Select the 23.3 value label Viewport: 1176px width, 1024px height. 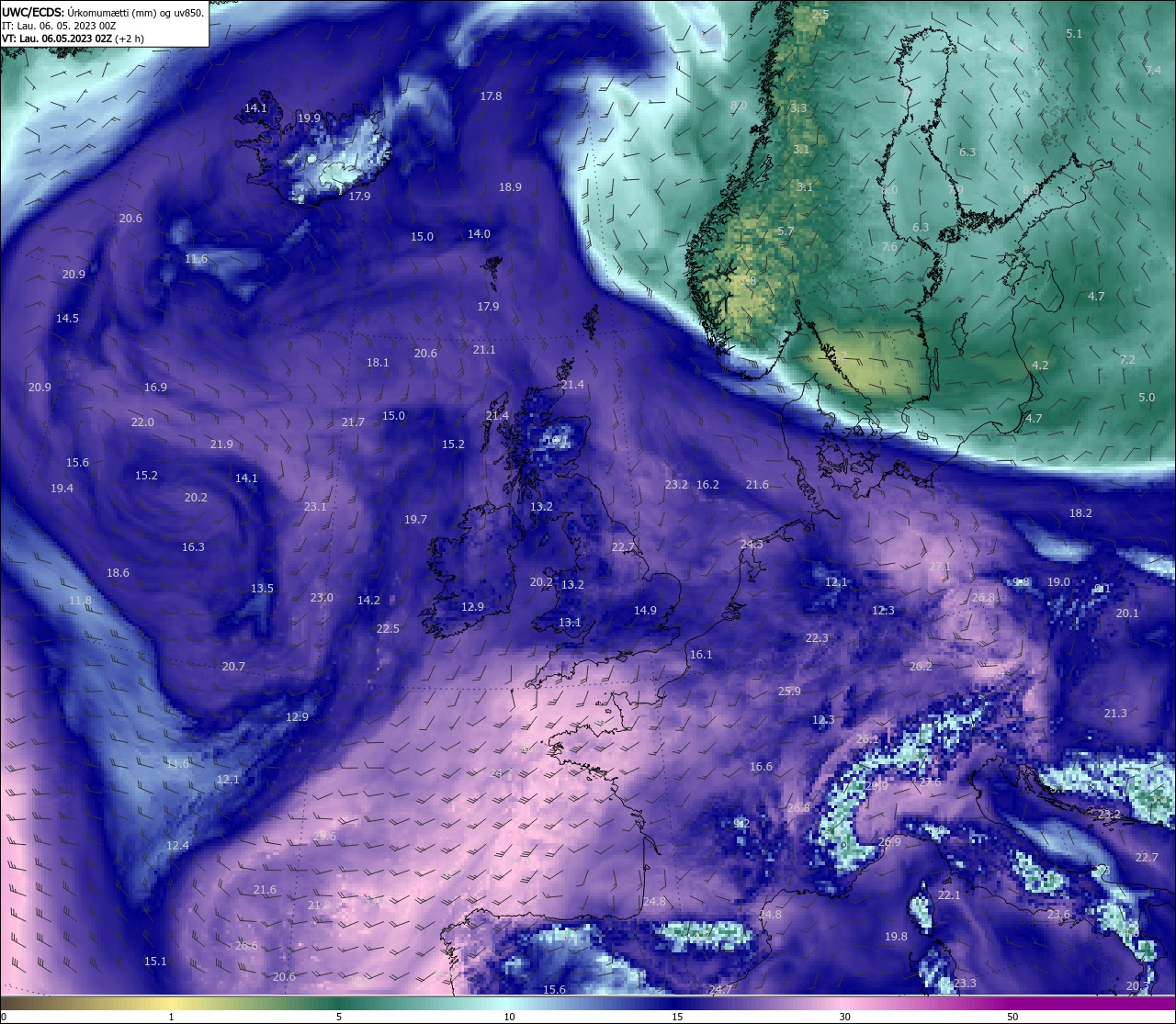965,984
